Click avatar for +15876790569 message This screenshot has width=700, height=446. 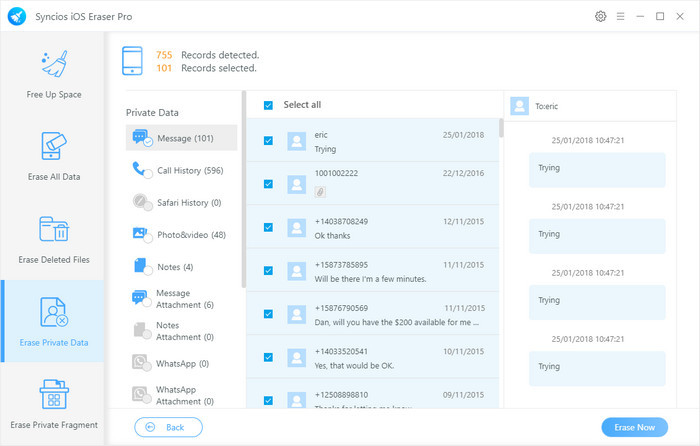tap(296, 315)
